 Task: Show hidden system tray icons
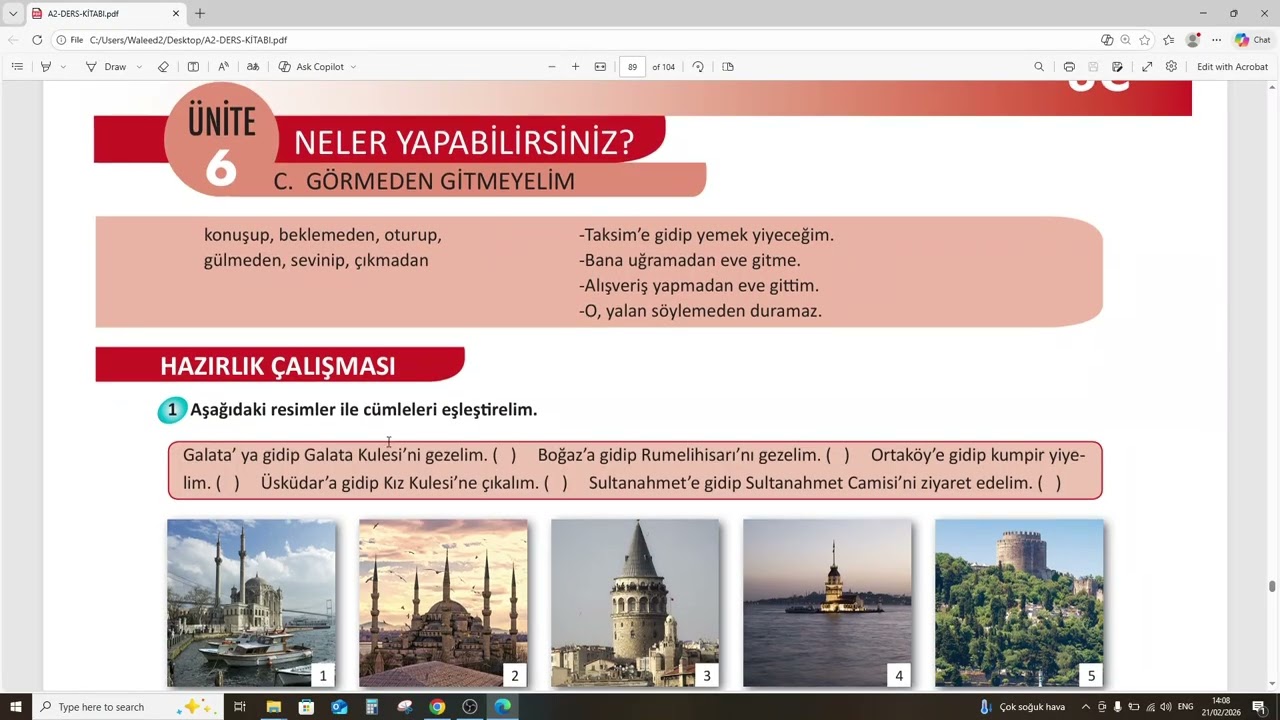tap(1085, 707)
